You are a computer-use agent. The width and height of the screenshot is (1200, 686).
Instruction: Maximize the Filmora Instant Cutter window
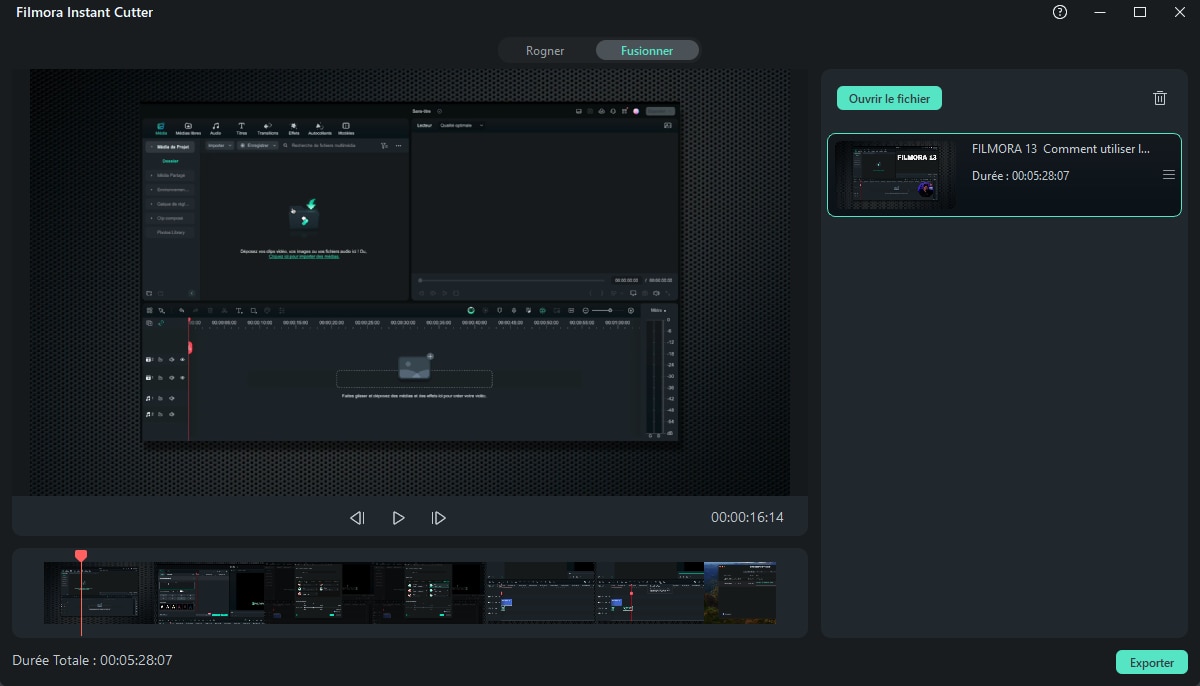(1140, 12)
